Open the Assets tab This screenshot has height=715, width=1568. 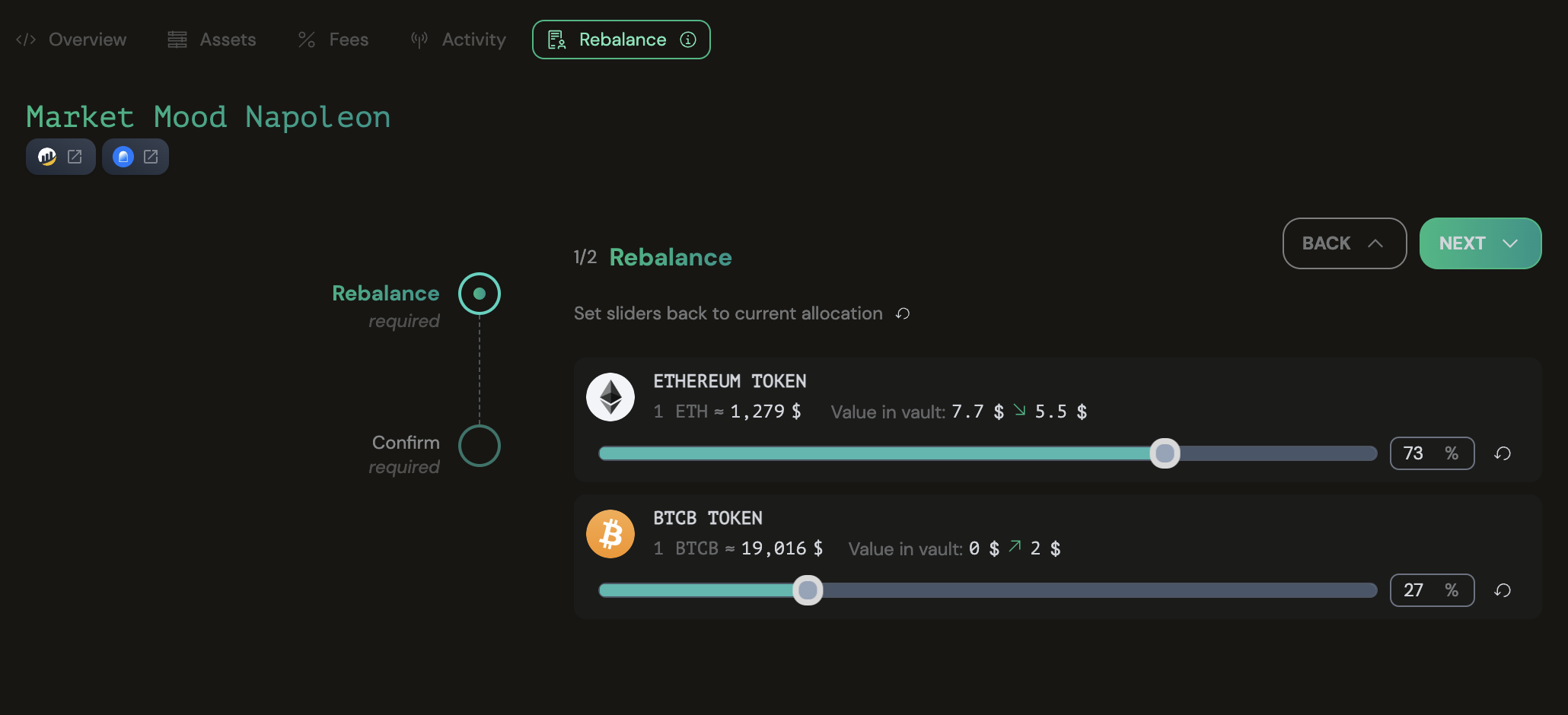coord(212,40)
